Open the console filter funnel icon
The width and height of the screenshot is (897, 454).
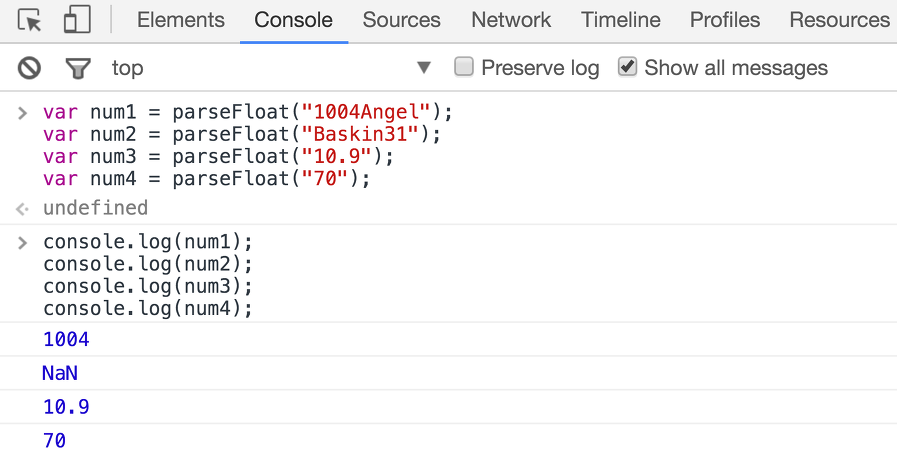[77, 68]
